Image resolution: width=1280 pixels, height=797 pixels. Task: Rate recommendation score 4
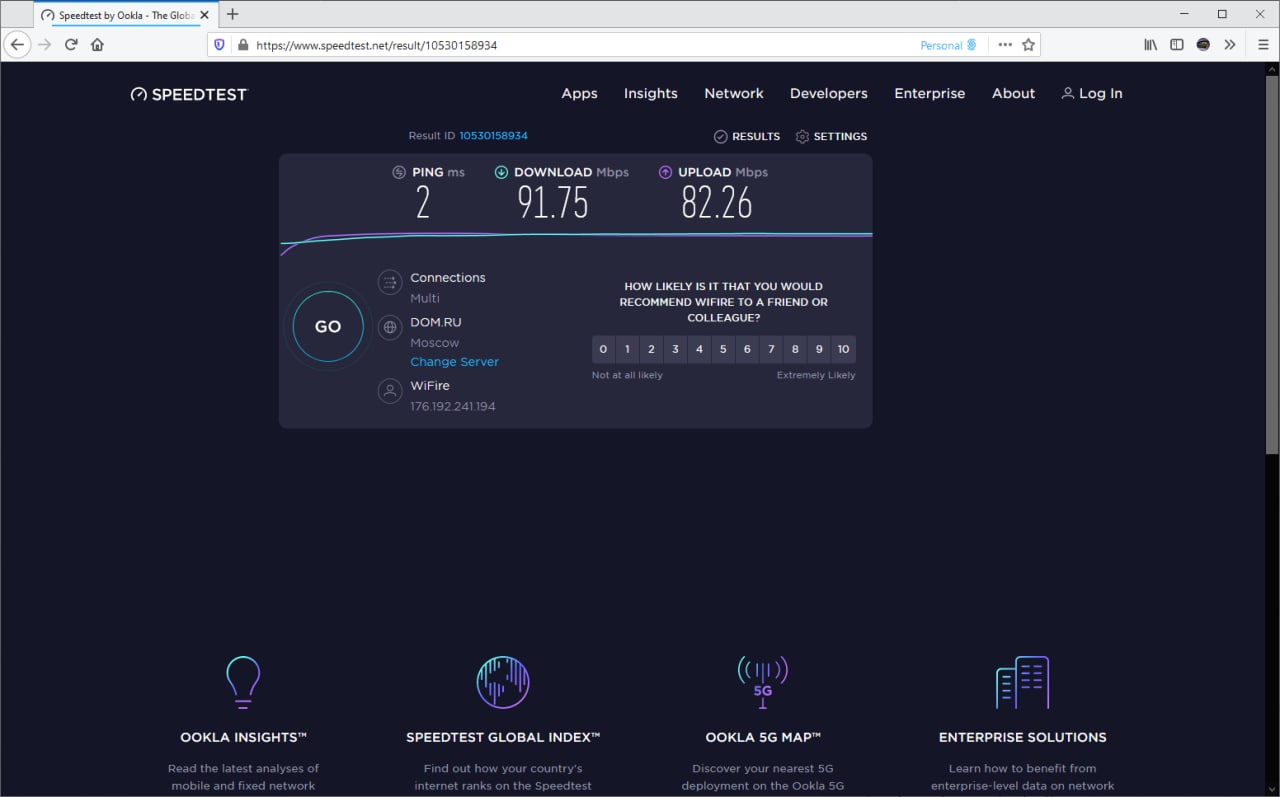tap(699, 349)
